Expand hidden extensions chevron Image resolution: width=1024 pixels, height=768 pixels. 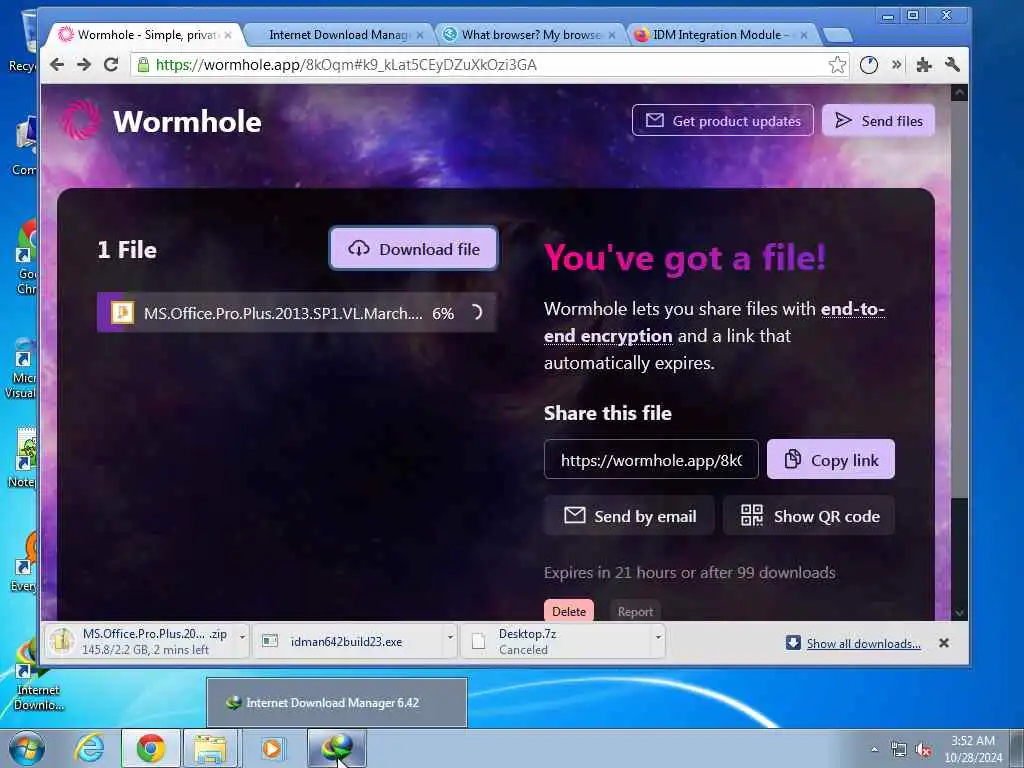[x=897, y=64]
